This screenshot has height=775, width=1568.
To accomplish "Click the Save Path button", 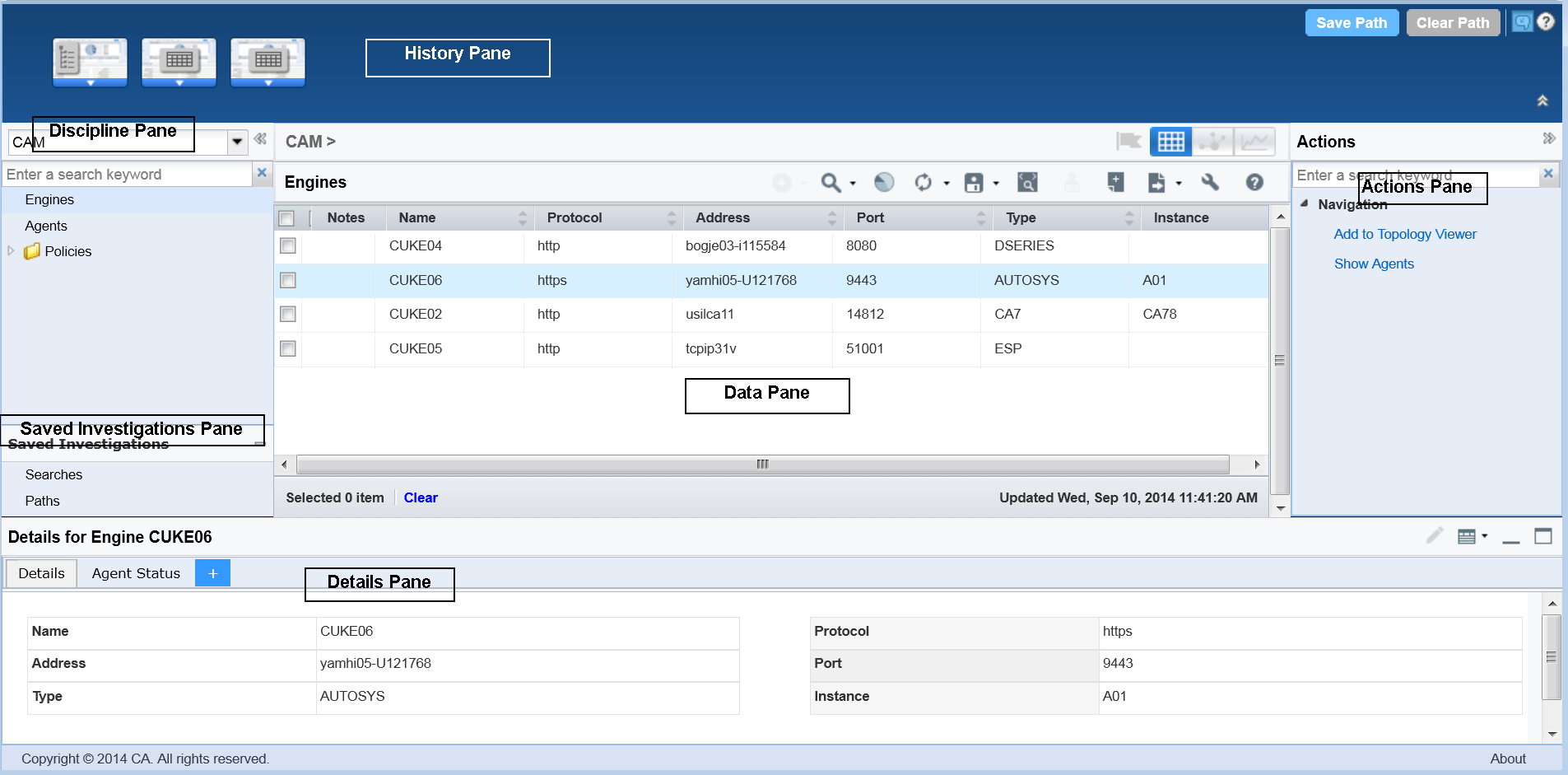I will 1351,23.
